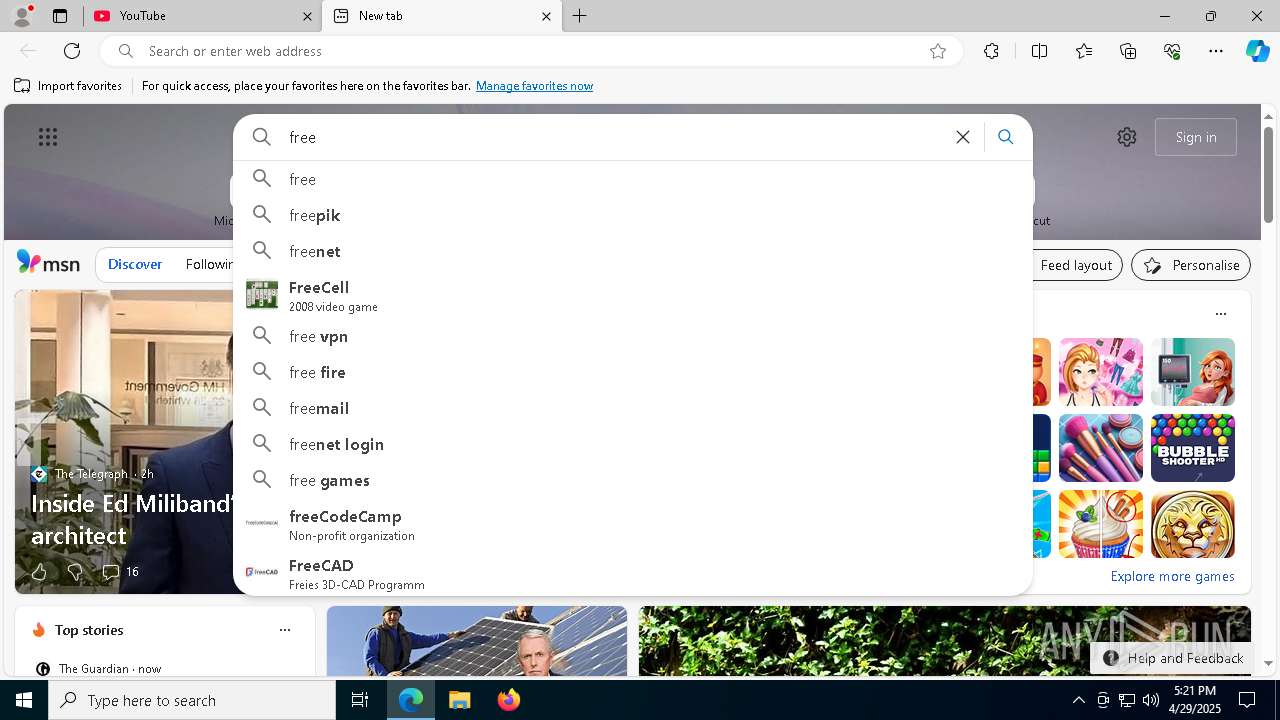Image resolution: width=1280 pixels, height=720 pixels.
Task: Open the cupcake game thumbnail
Action: click(1101, 524)
